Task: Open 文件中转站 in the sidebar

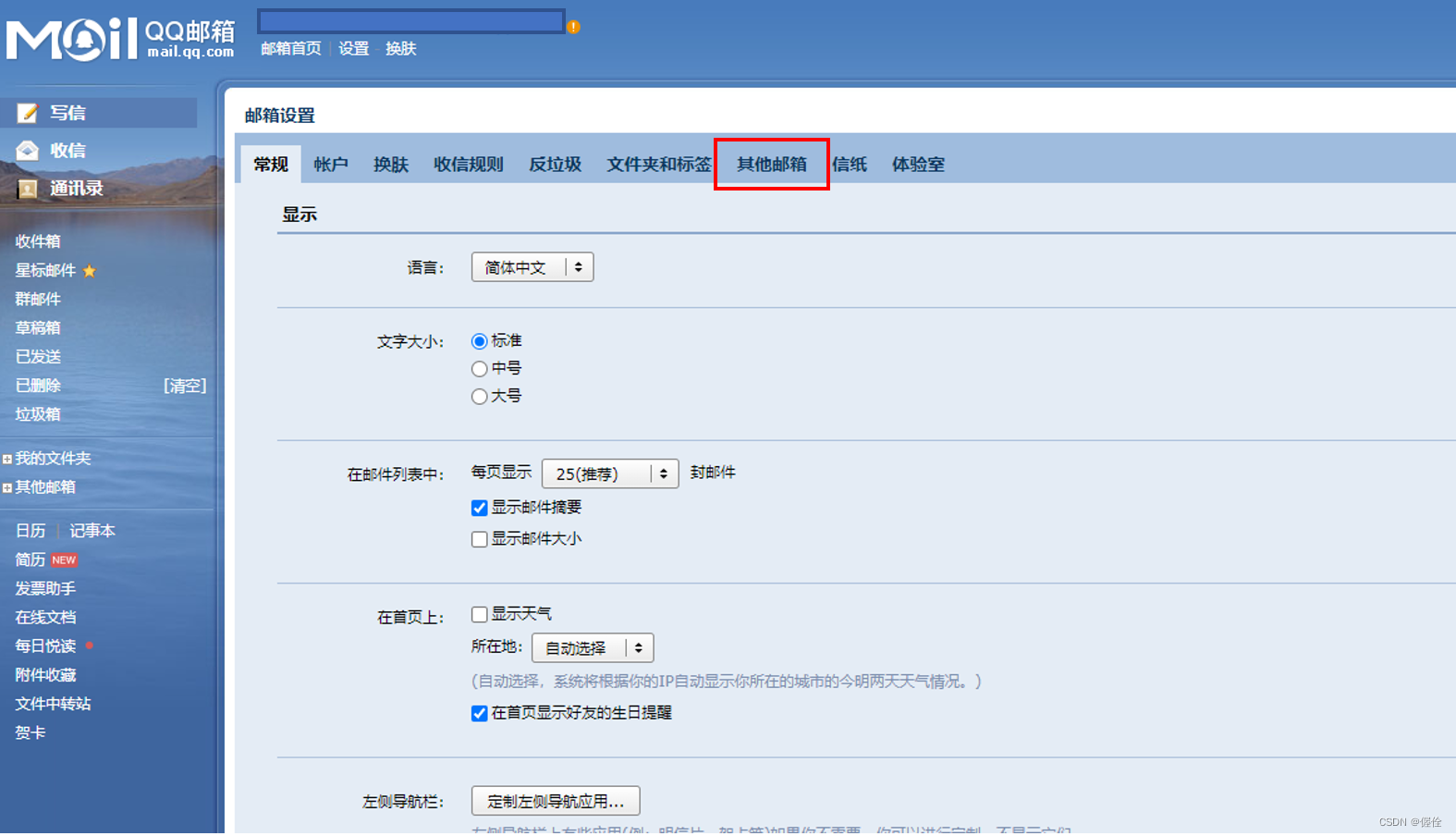Action: click(x=53, y=704)
